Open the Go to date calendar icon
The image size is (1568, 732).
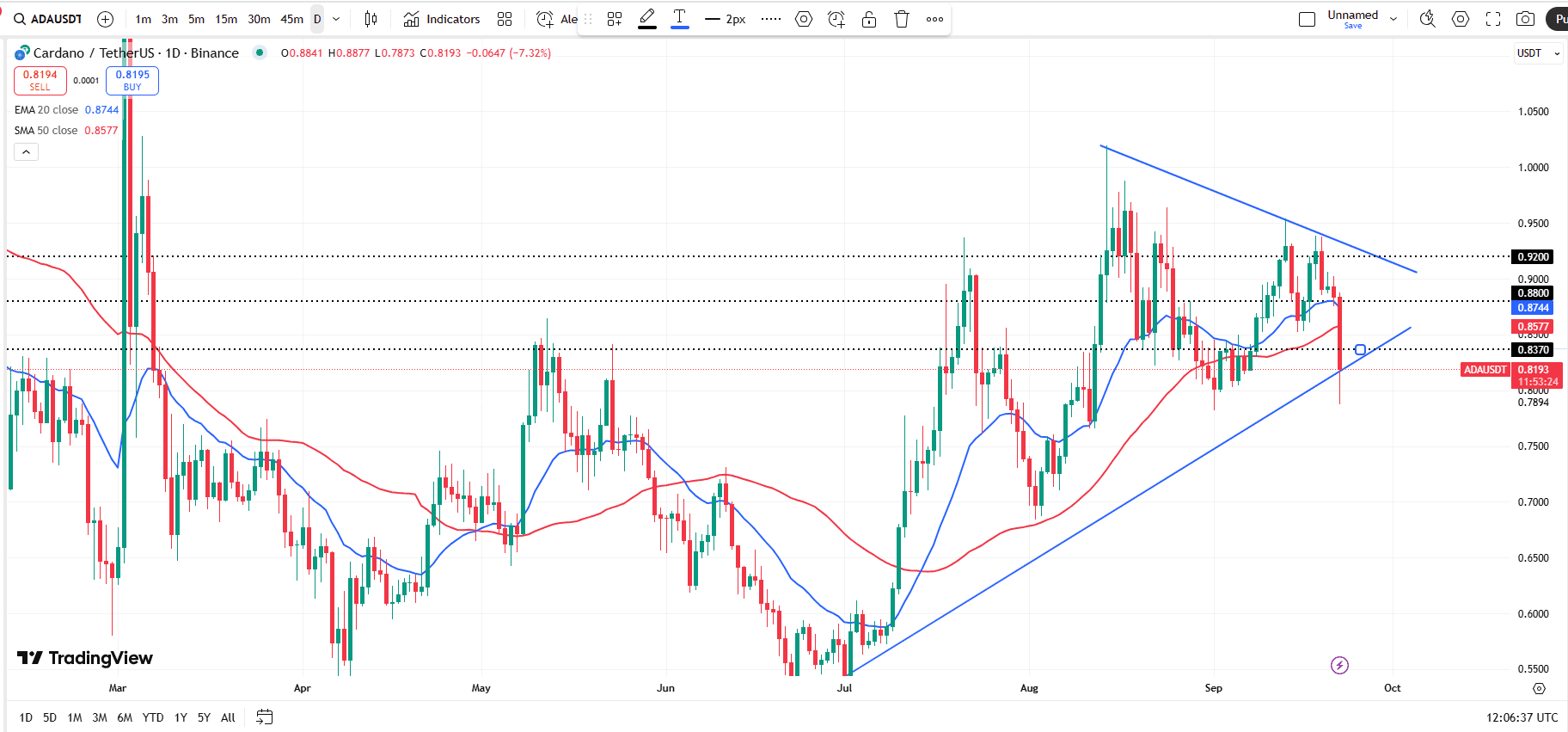coord(265,717)
